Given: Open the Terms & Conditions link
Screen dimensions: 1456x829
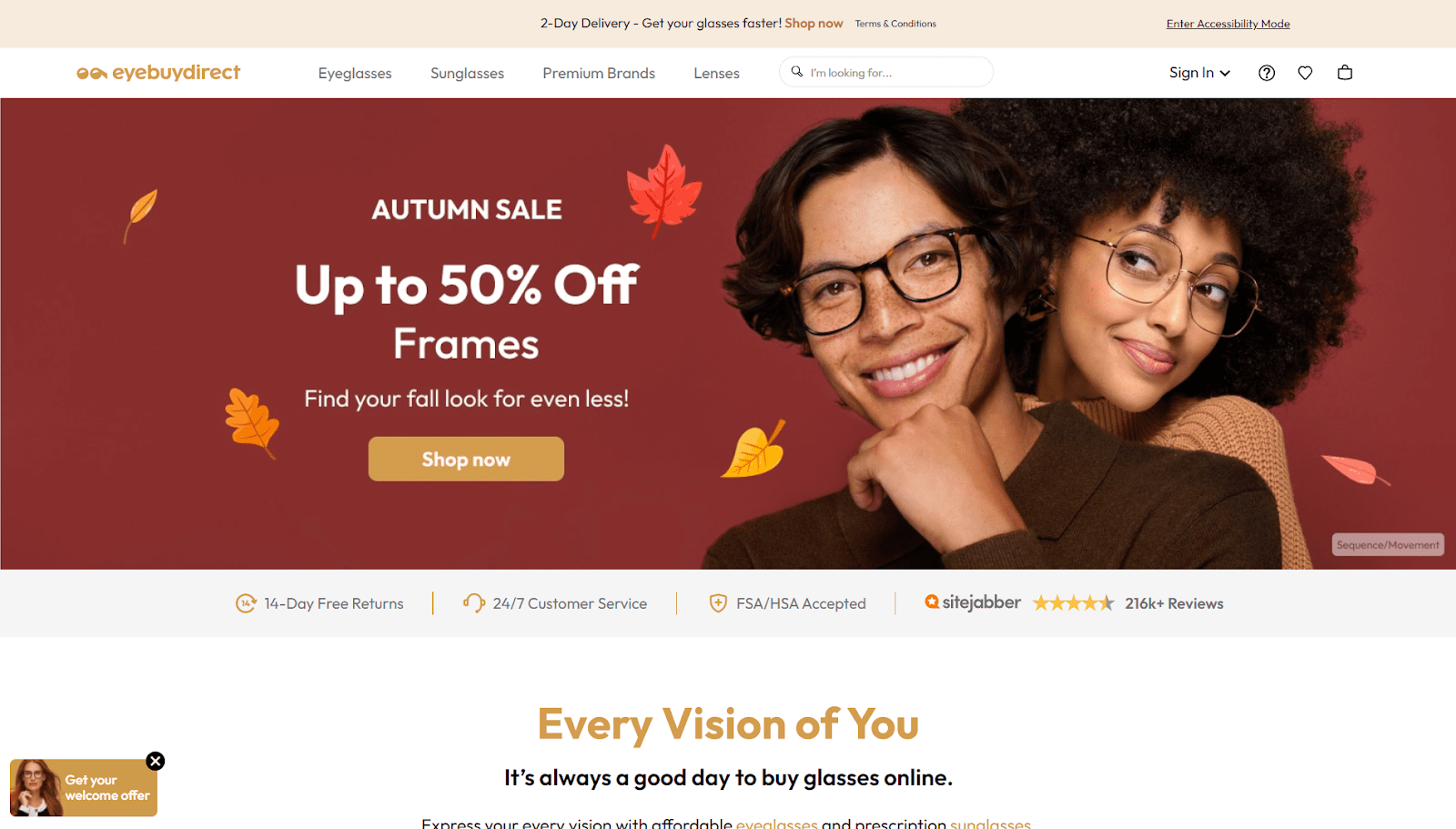Looking at the screenshot, I should click(895, 24).
